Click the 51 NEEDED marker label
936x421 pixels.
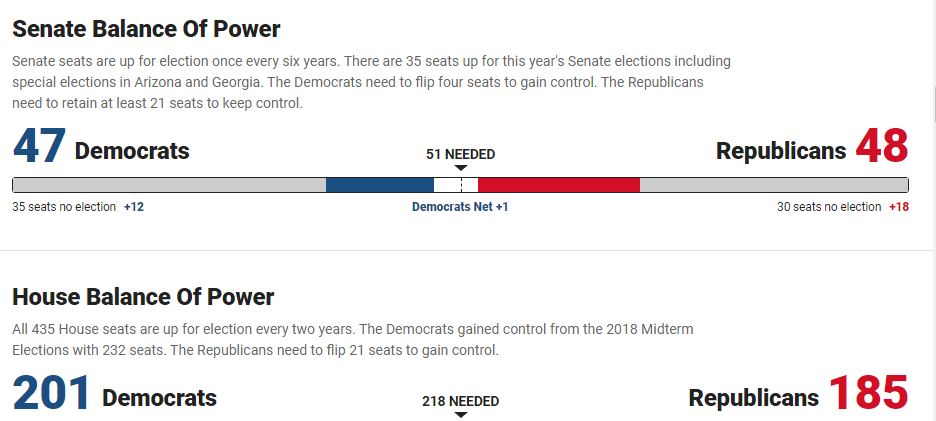(x=460, y=154)
